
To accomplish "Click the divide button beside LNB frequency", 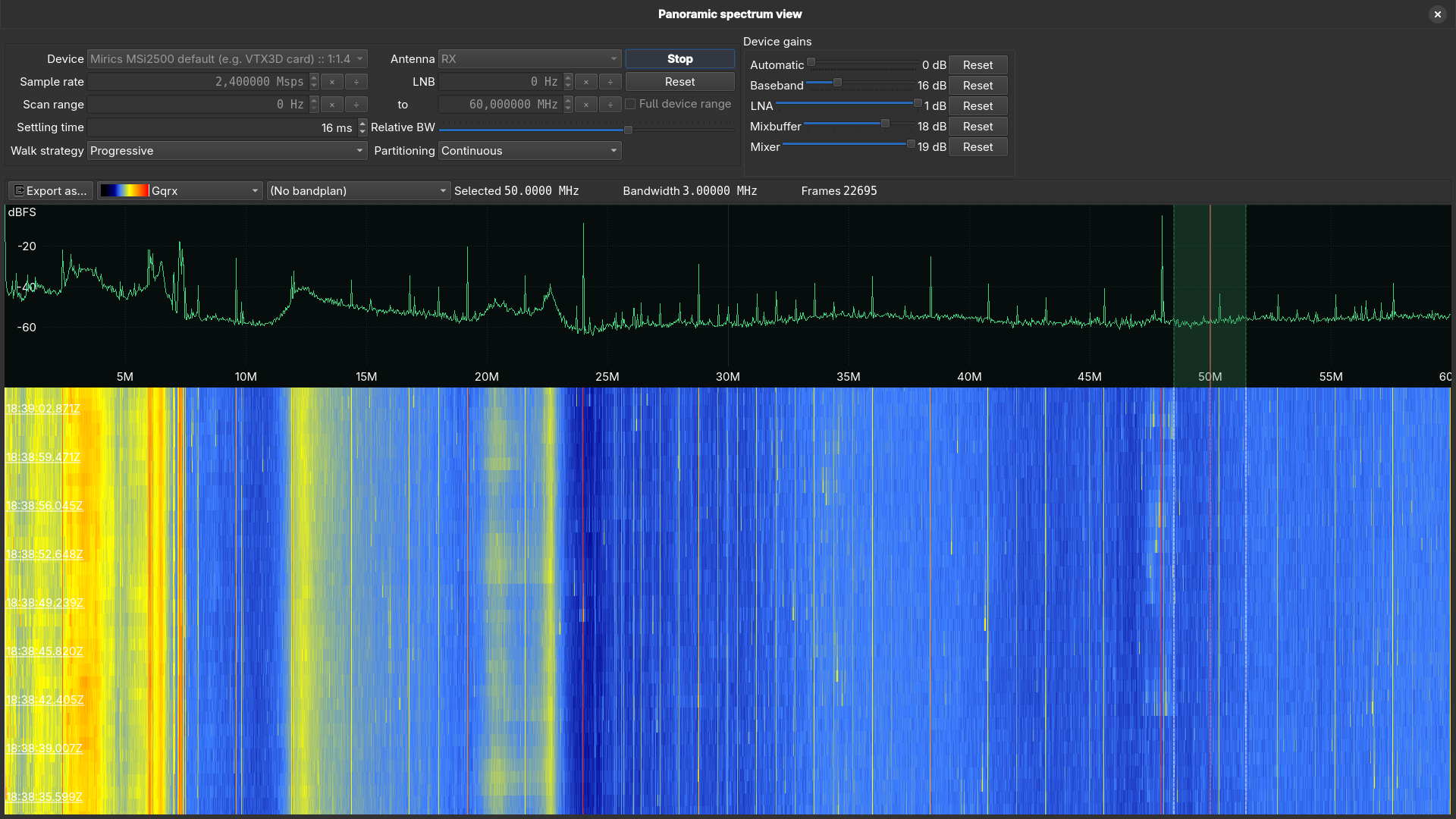I will pos(610,82).
